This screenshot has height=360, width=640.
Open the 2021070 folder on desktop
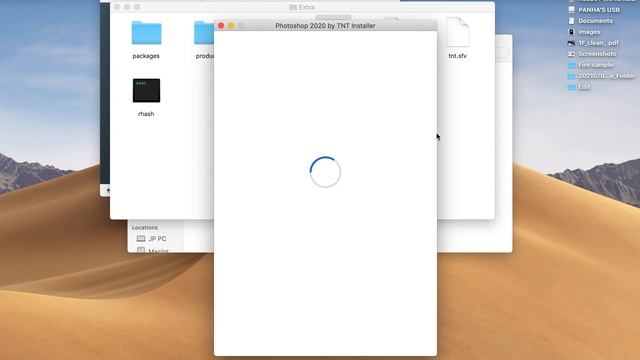tap(601, 76)
